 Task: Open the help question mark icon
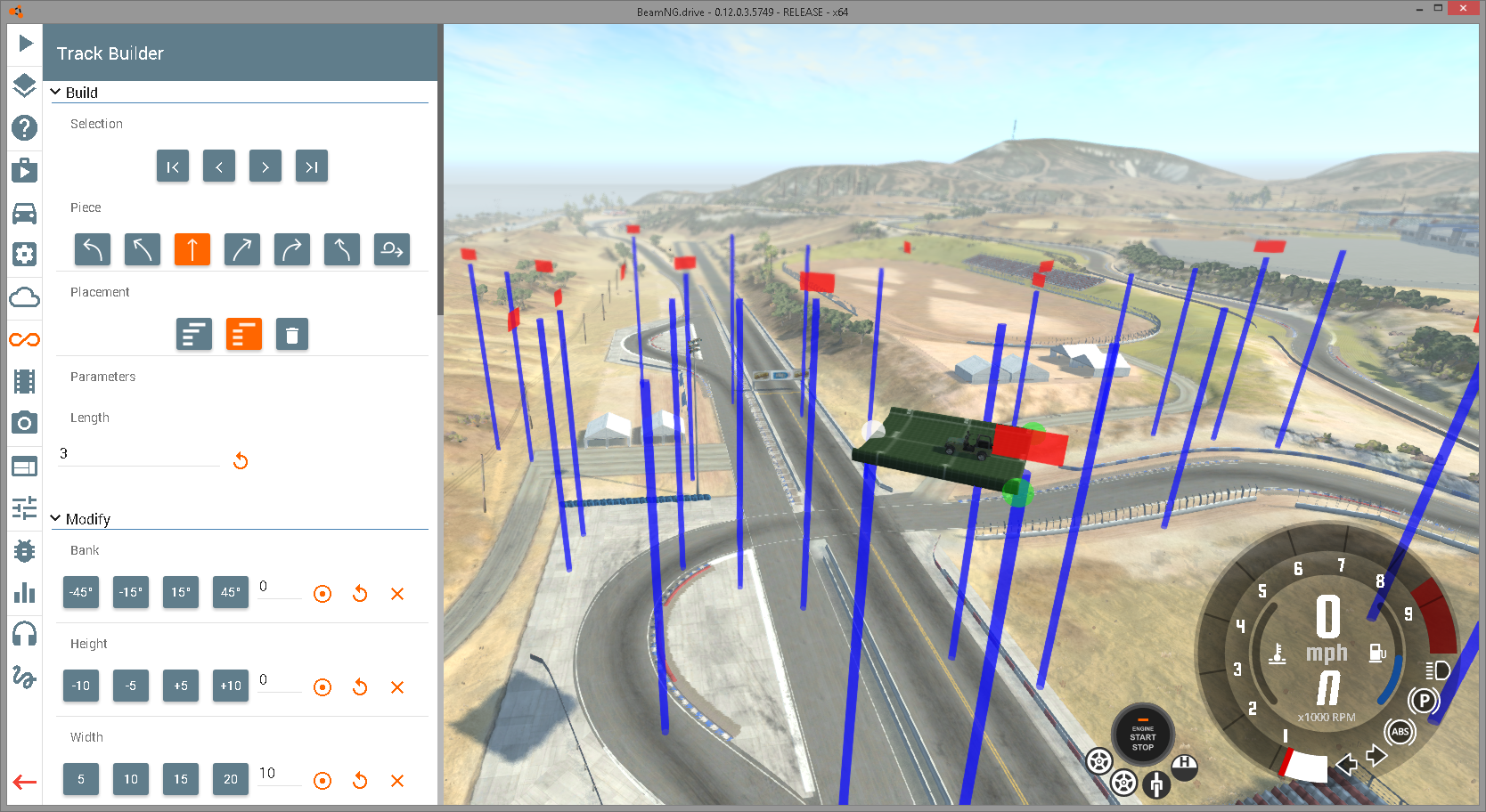point(25,128)
